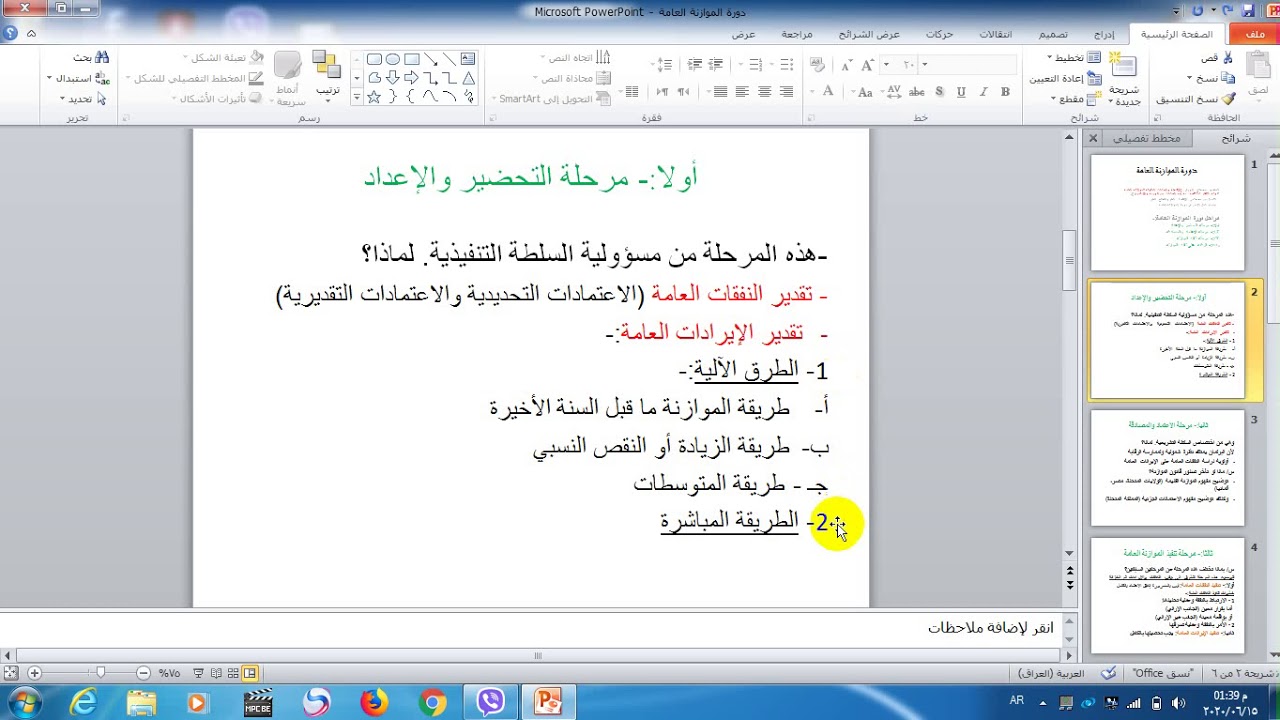Switch to Slide Sorter view icon
This screenshot has width=1280, height=720.
point(232,673)
